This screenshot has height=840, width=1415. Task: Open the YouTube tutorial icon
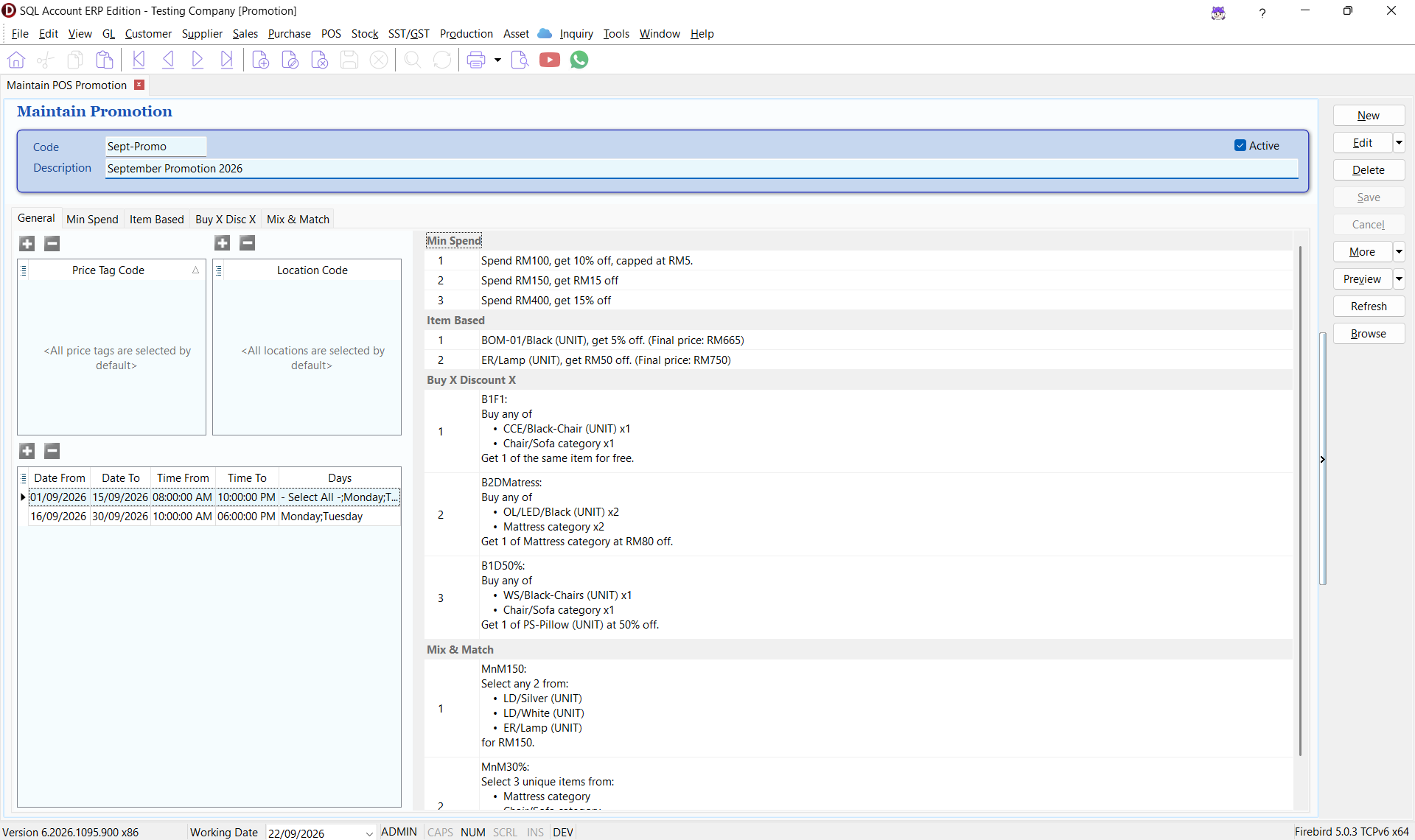point(550,60)
